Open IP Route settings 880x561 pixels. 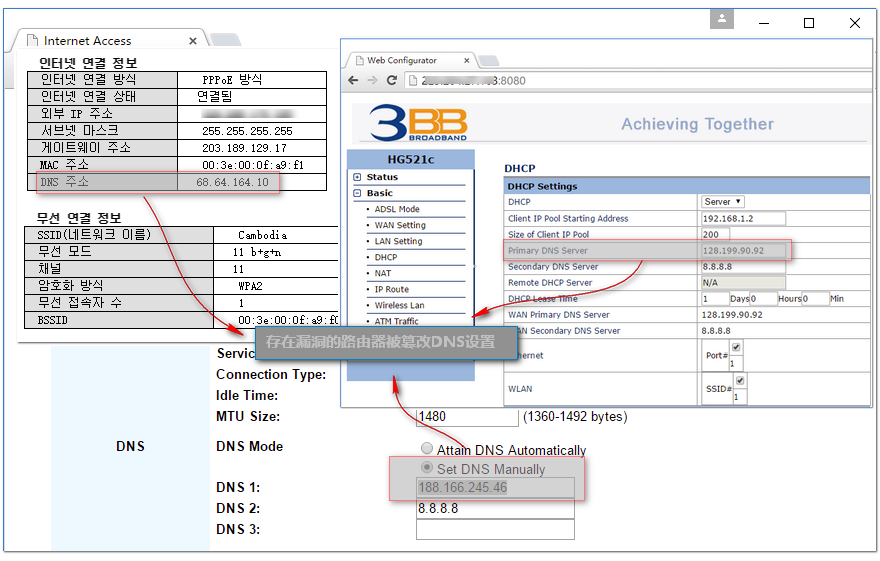click(x=392, y=289)
